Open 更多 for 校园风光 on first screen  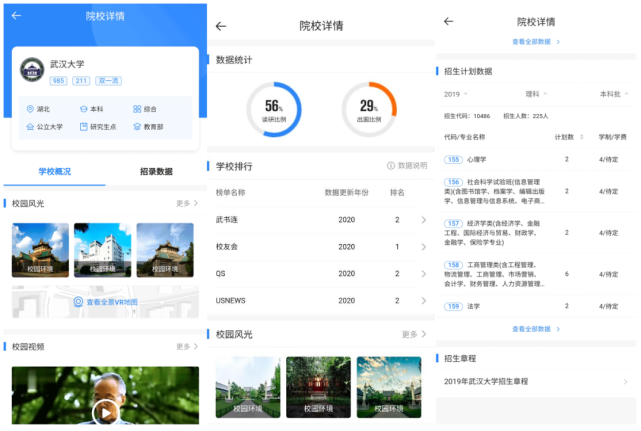[x=187, y=203]
